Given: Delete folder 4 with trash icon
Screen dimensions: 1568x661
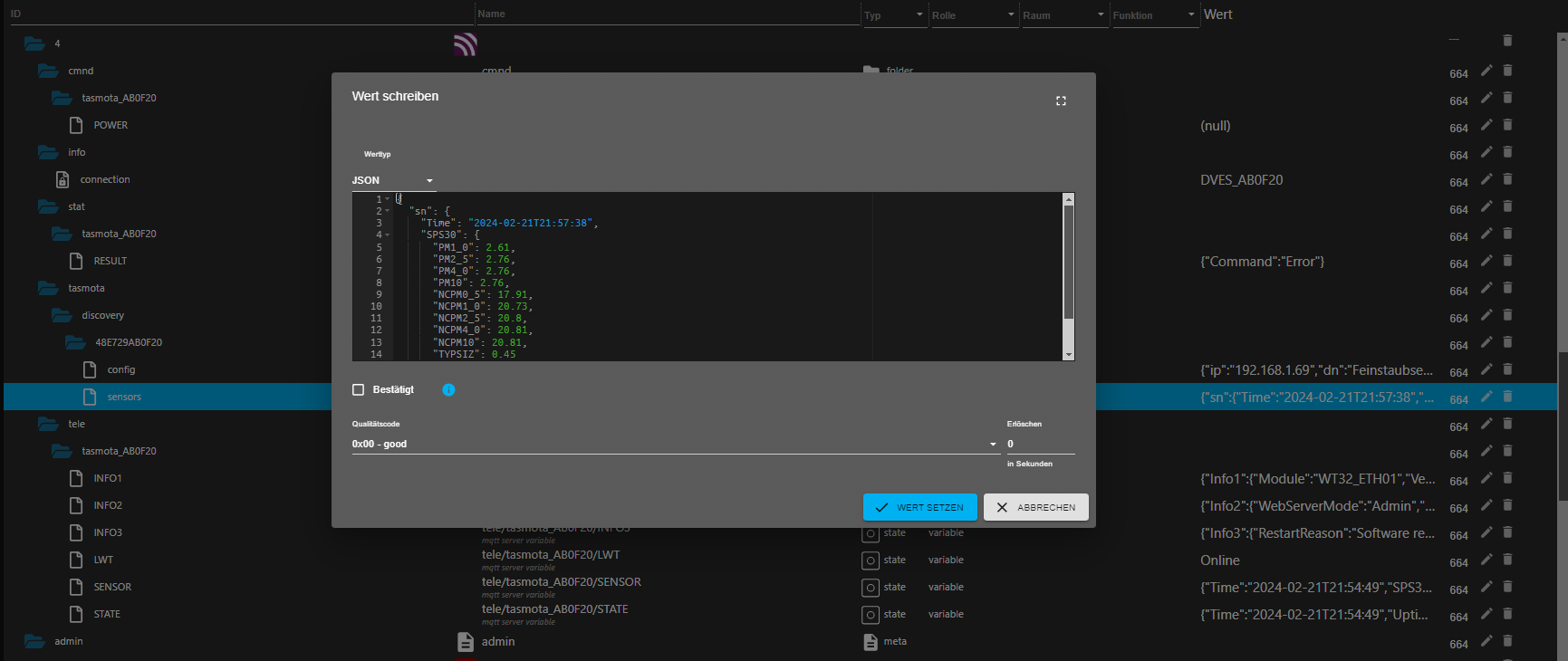Looking at the screenshot, I should click(1507, 41).
